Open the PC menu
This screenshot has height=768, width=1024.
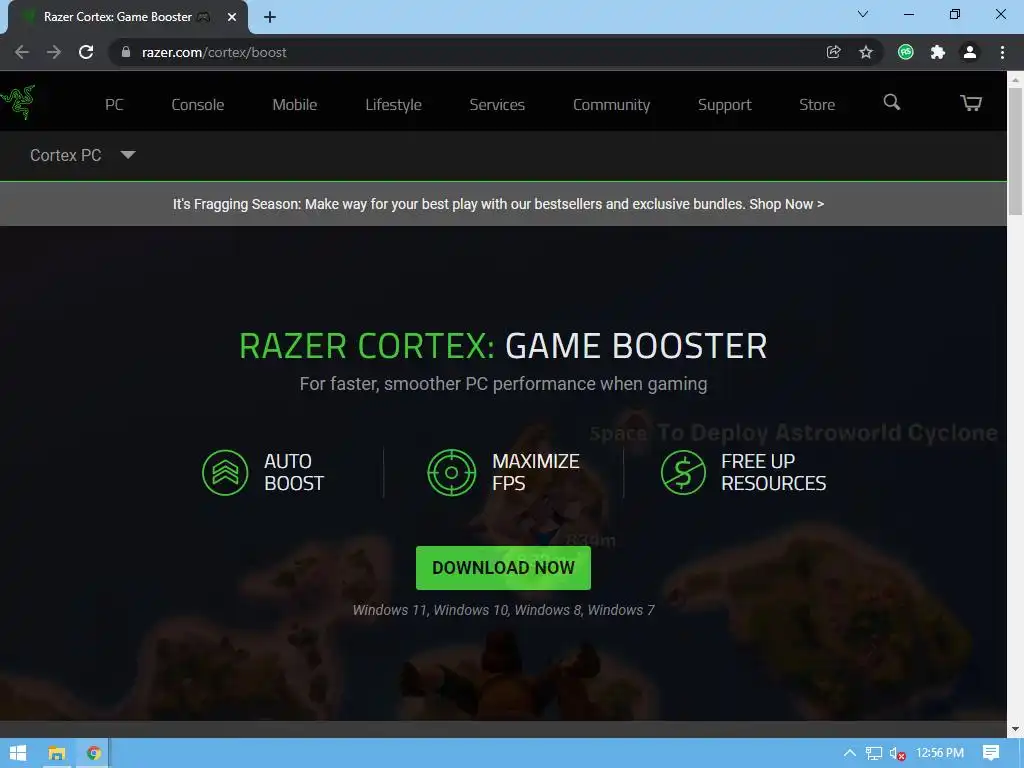click(114, 104)
